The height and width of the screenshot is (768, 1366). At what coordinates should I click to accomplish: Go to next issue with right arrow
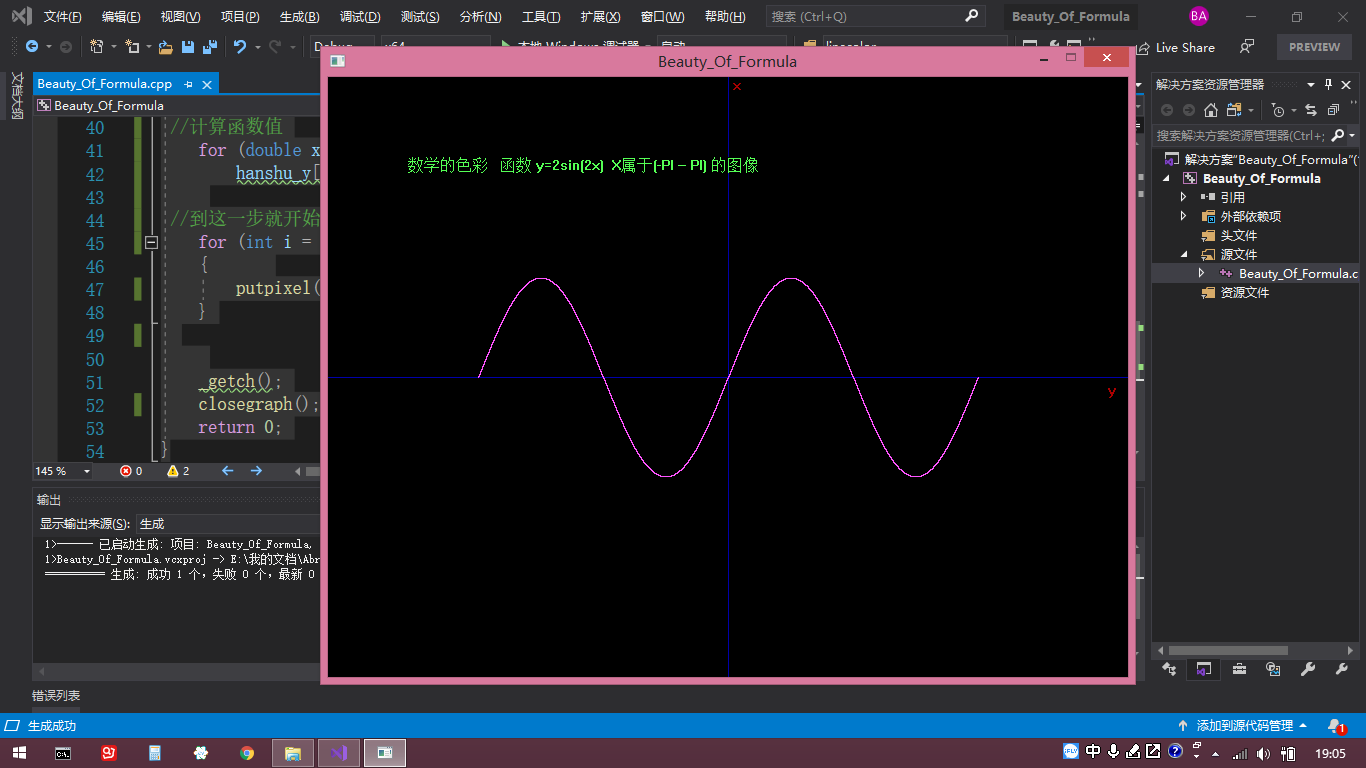(256, 470)
